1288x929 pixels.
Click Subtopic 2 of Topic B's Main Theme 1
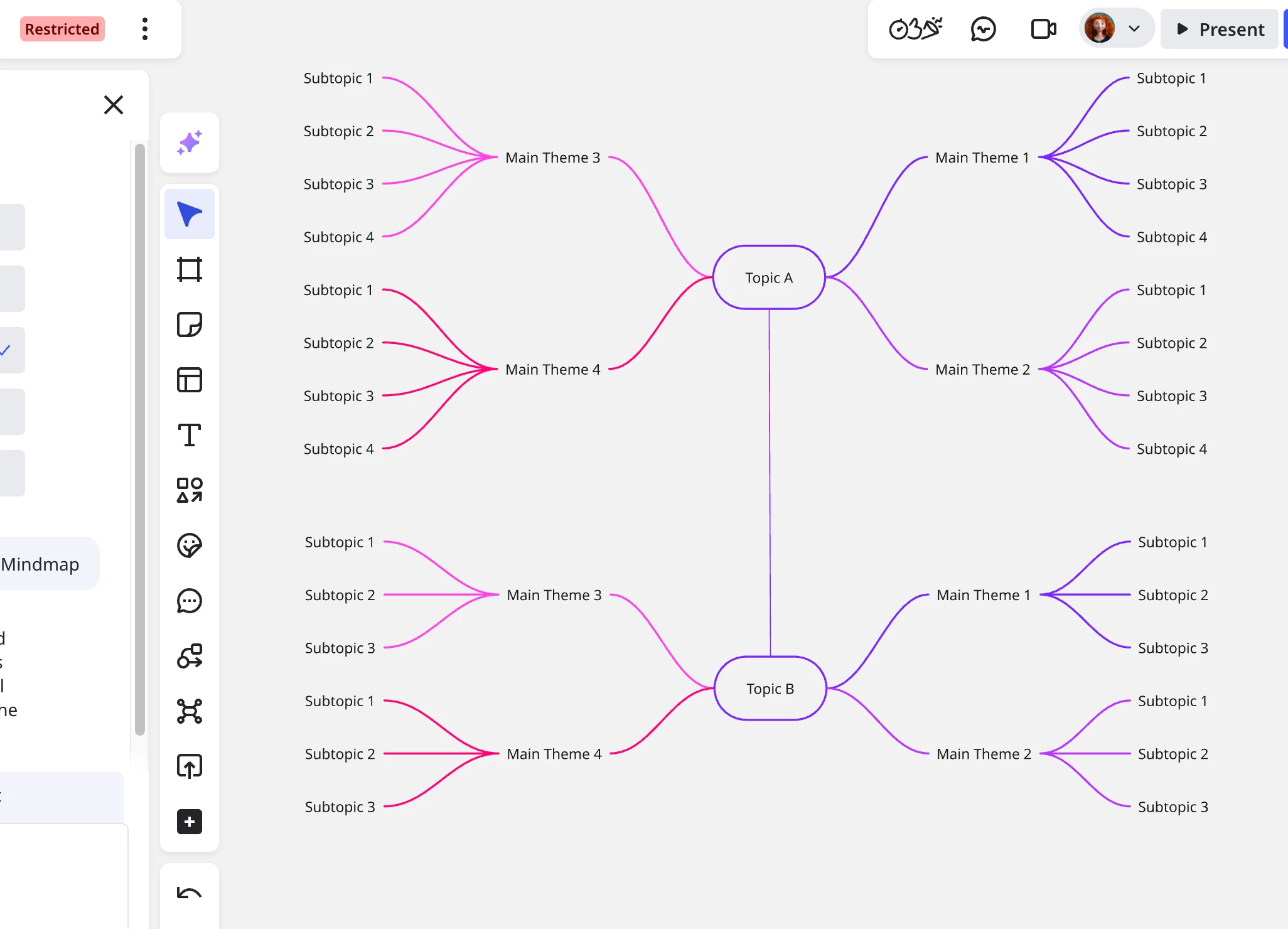click(1173, 595)
